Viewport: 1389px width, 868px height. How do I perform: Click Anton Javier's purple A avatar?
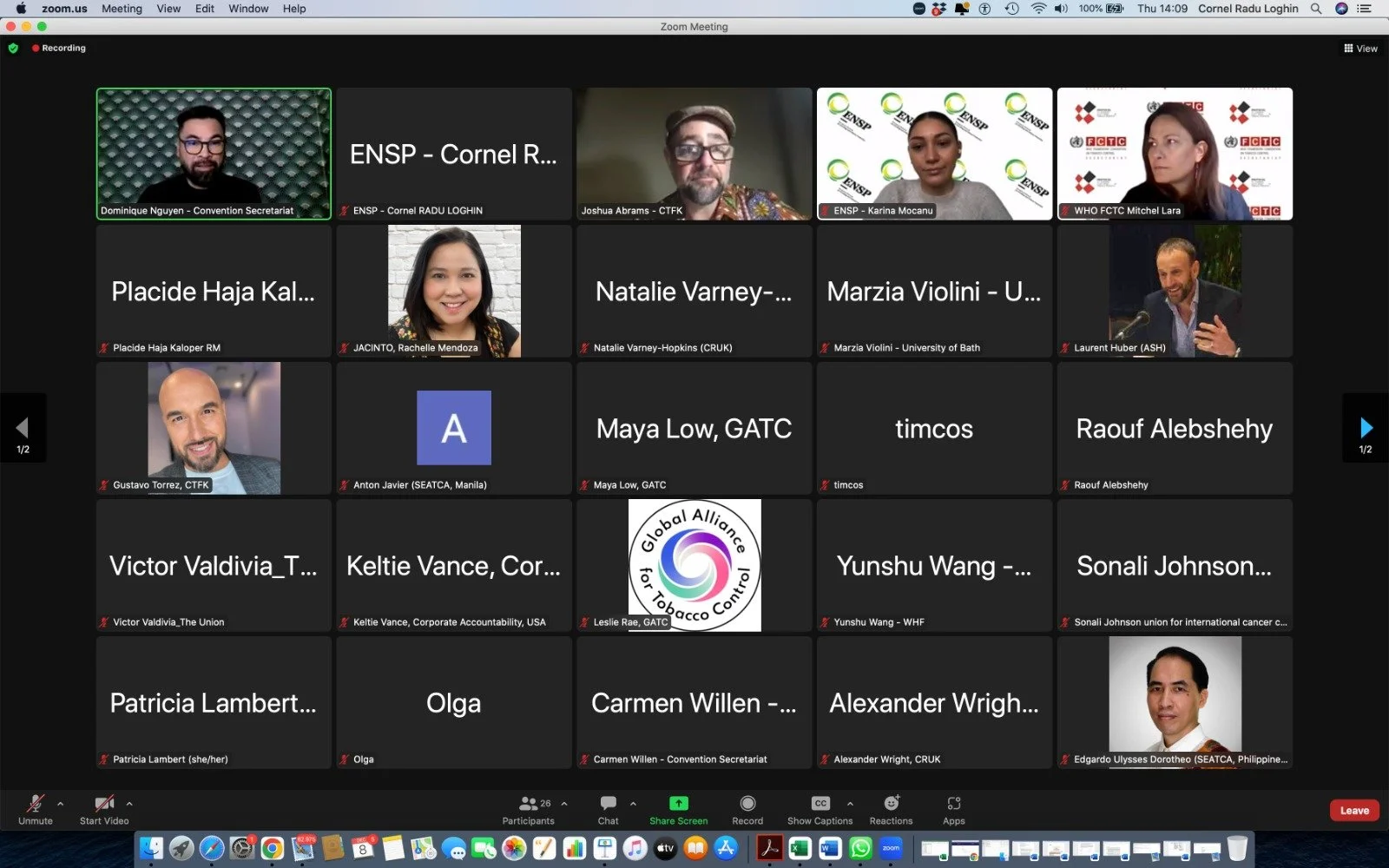point(454,428)
